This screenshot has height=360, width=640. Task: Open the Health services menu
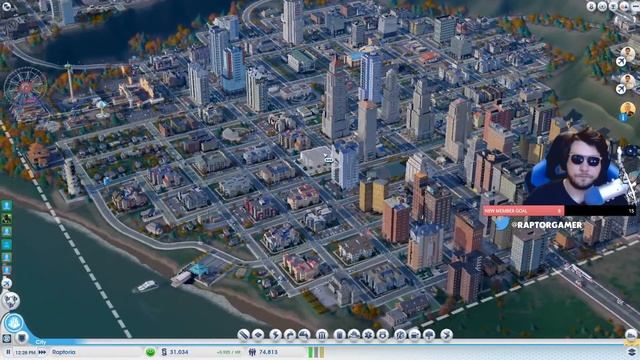click(x=369, y=335)
